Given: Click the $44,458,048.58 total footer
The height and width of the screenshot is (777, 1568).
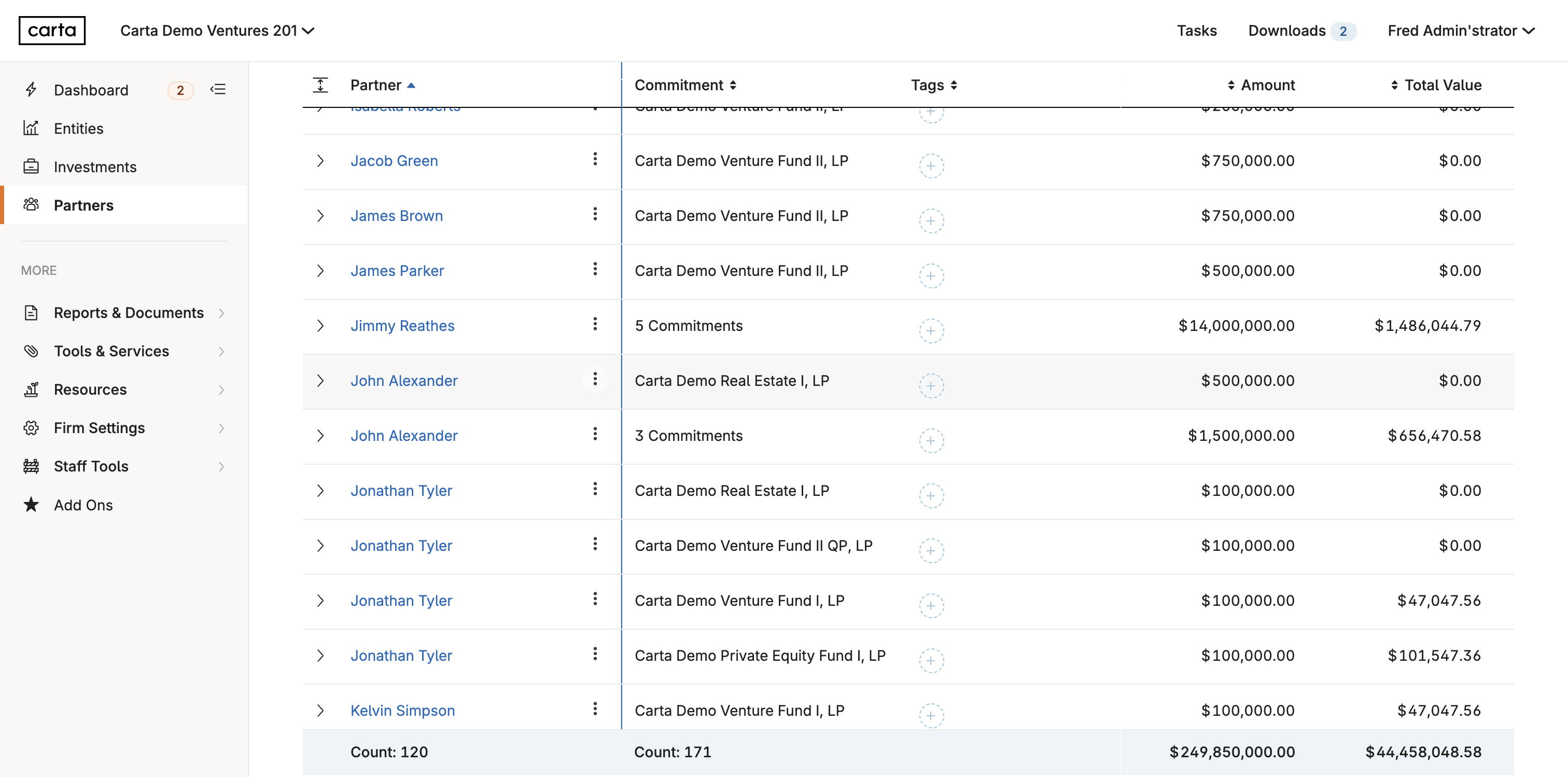Looking at the screenshot, I should click(1423, 752).
